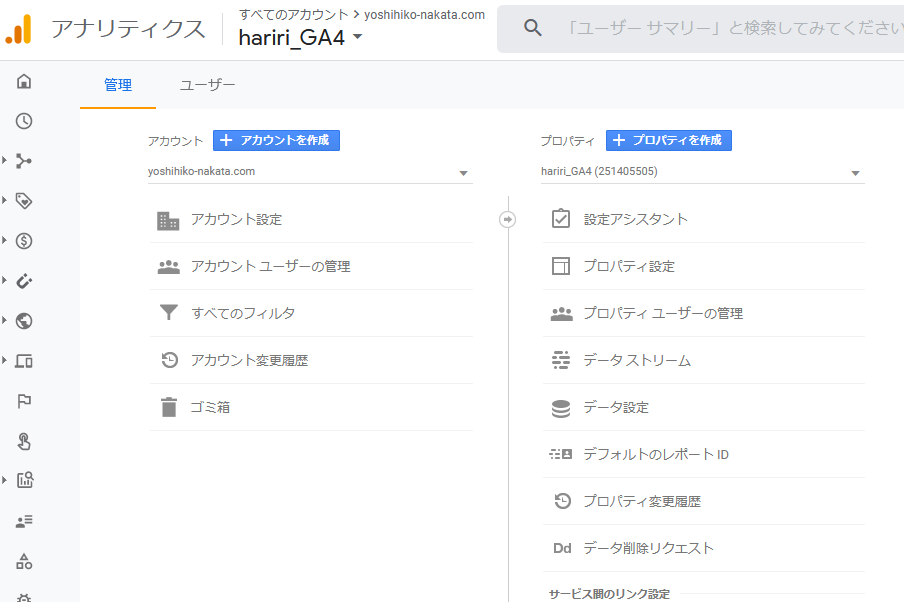Open the Home icon in sidebar
The width and height of the screenshot is (904, 602).
(x=24, y=81)
